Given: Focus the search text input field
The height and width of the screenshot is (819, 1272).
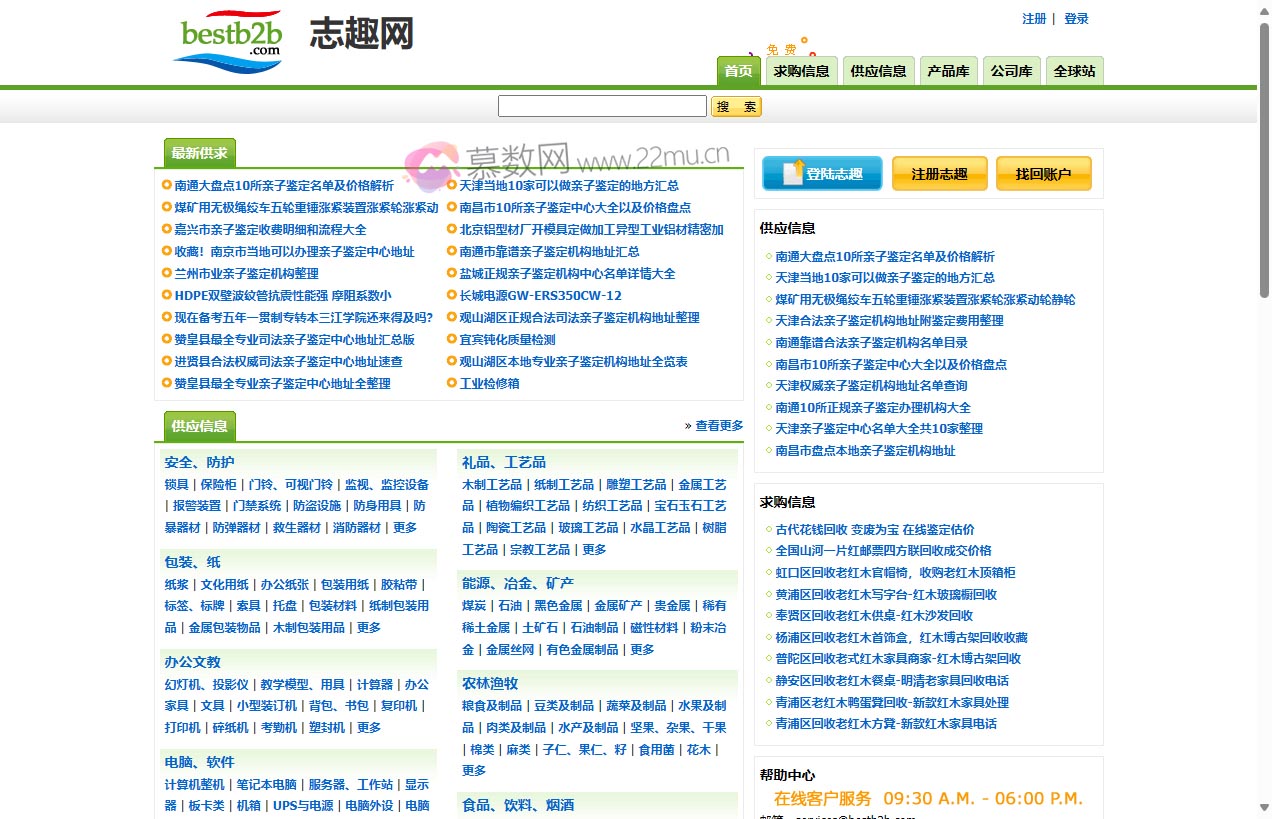Looking at the screenshot, I should (602, 106).
